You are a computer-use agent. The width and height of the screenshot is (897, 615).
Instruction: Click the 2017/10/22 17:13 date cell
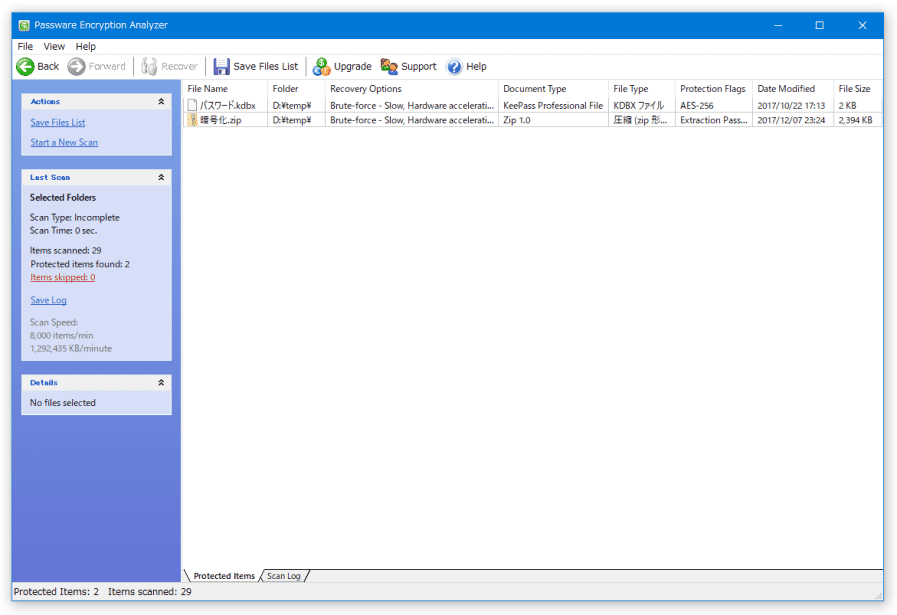point(791,106)
